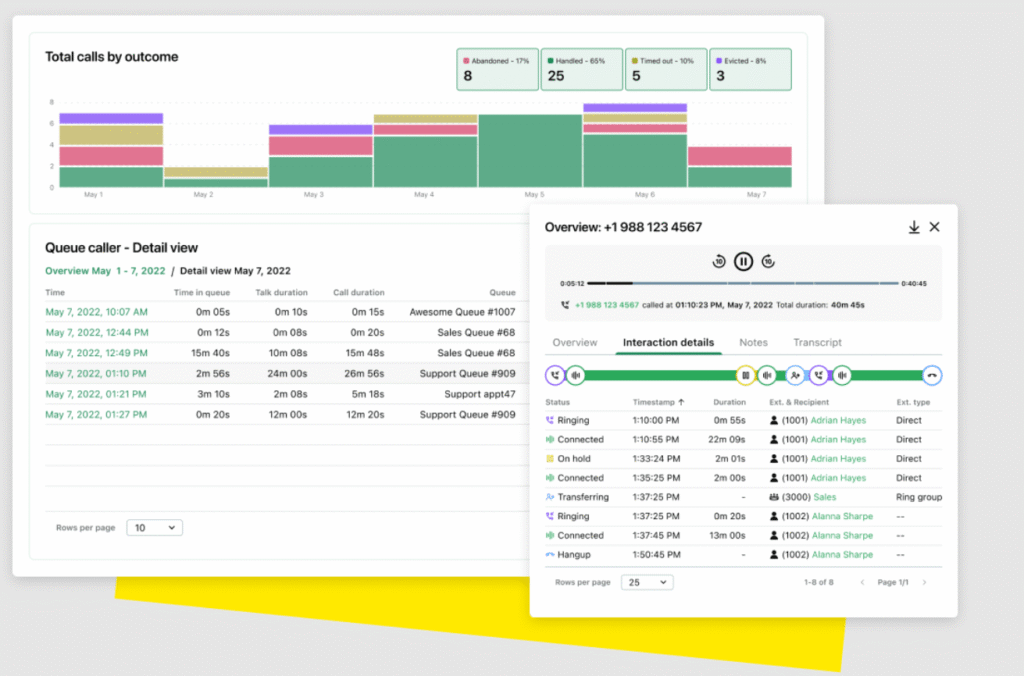The height and width of the screenshot is (676, 1024).
Task: Skip recording forward 10 seconds
Action: point(768,261)
